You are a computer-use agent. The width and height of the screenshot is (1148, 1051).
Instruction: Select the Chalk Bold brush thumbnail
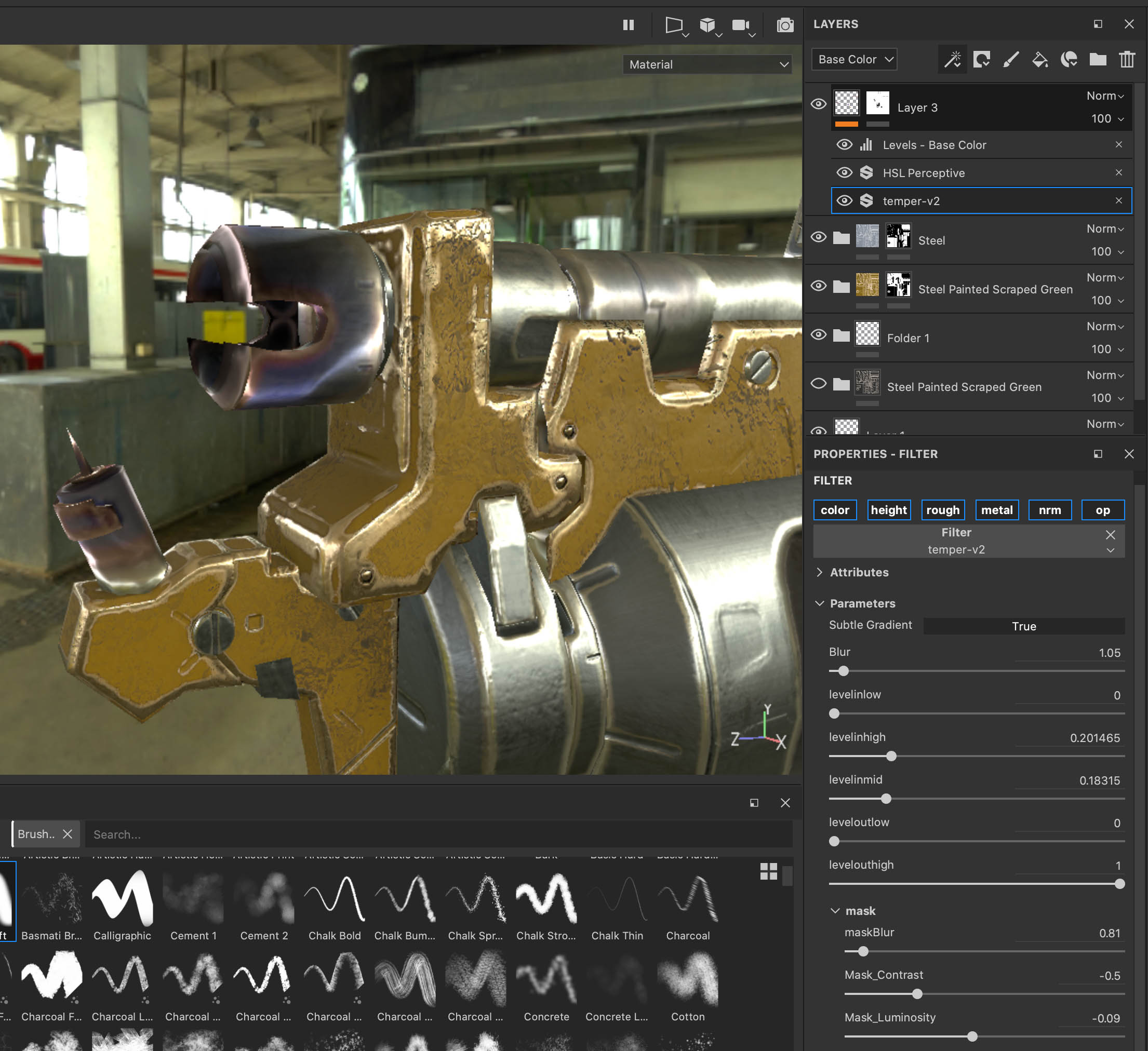coord(334,899)
